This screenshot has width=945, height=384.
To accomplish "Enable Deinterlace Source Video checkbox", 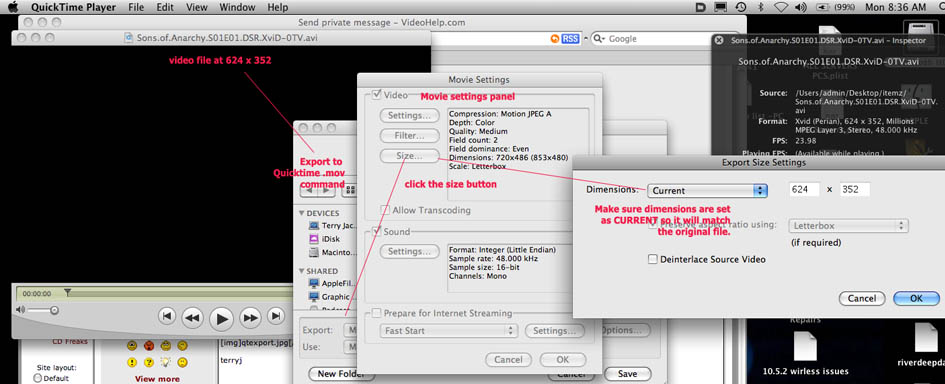I will (x=653, y=259).
